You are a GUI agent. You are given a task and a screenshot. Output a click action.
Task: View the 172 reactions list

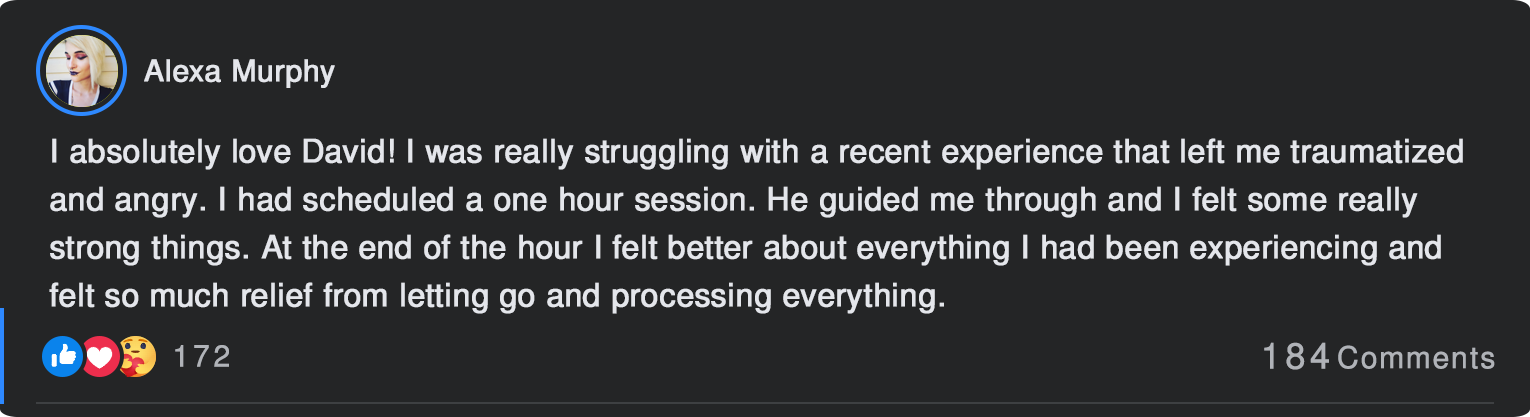point(202,356)
